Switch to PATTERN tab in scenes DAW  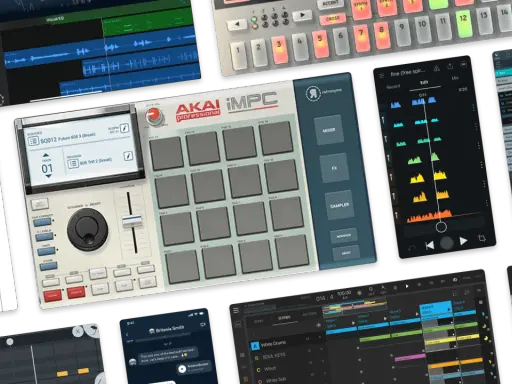pos(309,314)
